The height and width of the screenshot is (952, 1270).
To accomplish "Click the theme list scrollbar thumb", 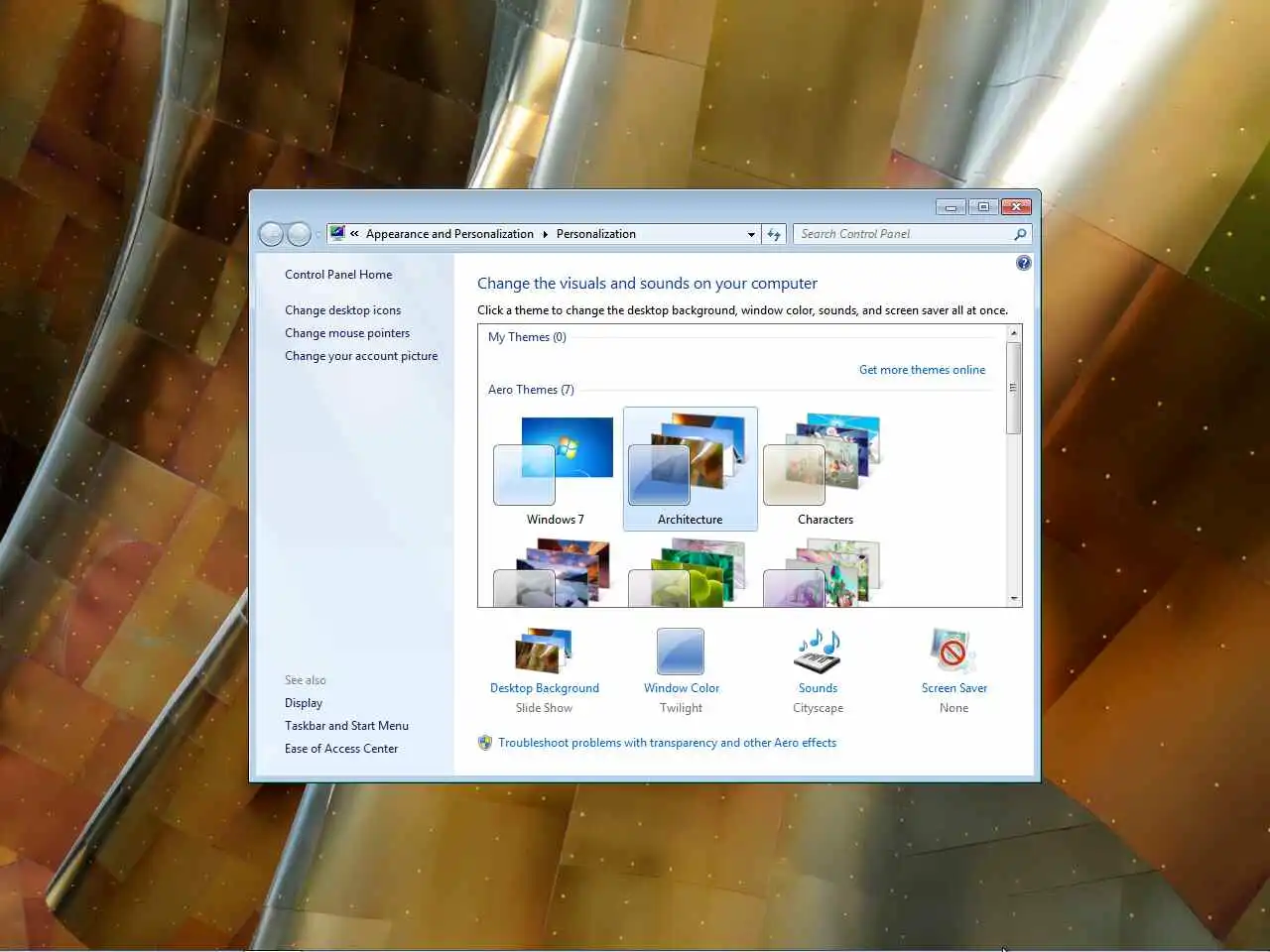I will point(1014,388).
